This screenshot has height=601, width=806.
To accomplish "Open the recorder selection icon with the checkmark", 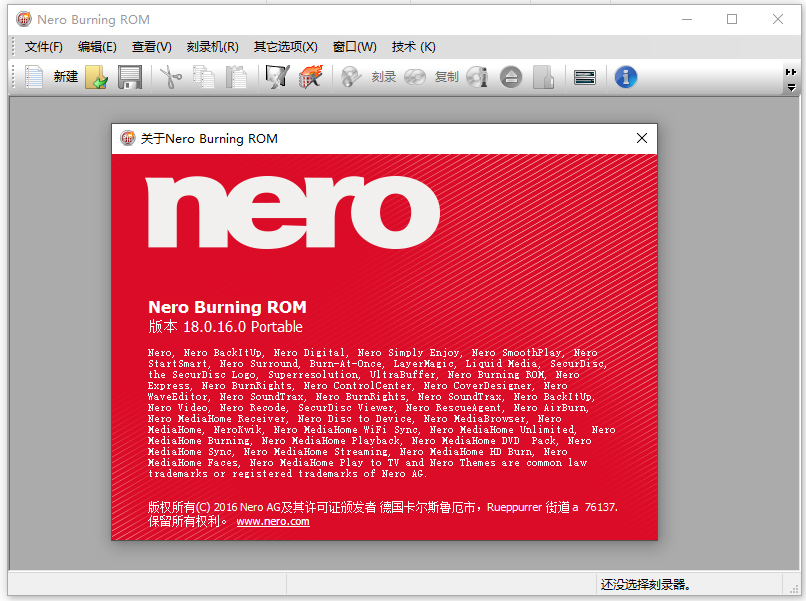I will 278,77.
